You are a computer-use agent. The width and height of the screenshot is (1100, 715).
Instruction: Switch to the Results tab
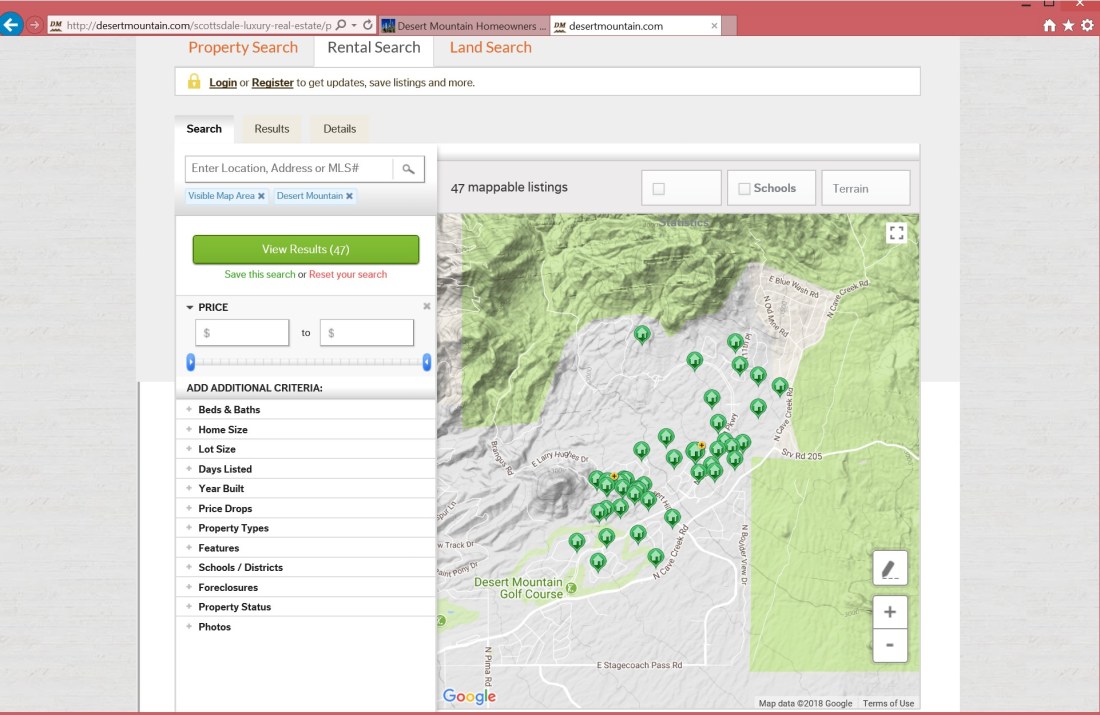(x=272, y=129)
